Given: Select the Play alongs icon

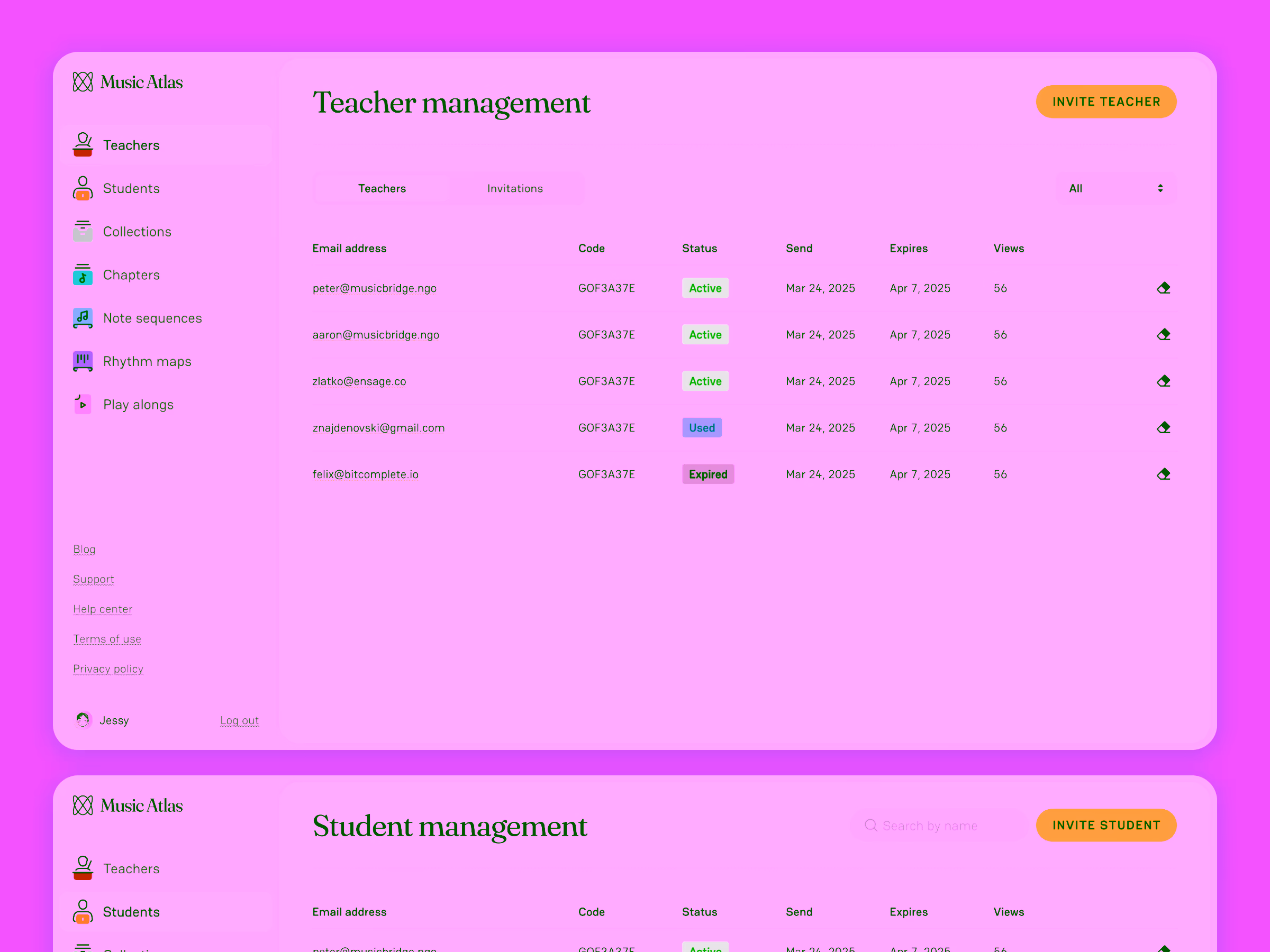Looking at the screenshot, I should coord(83,404).
